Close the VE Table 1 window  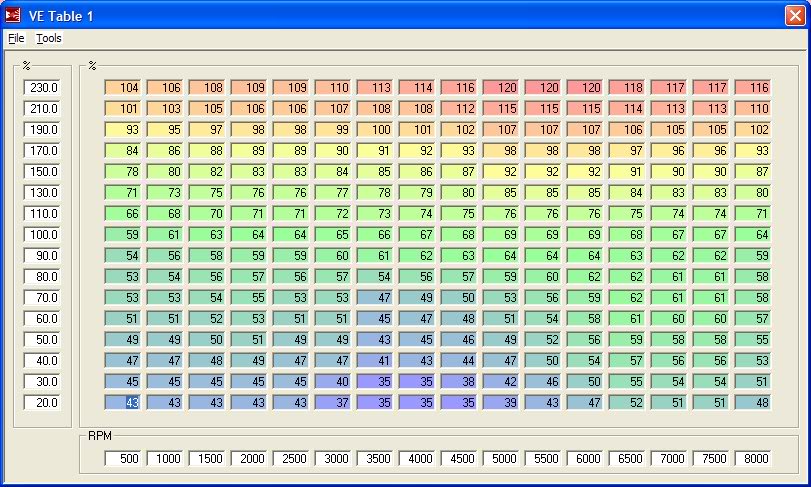tap(794, 14)
